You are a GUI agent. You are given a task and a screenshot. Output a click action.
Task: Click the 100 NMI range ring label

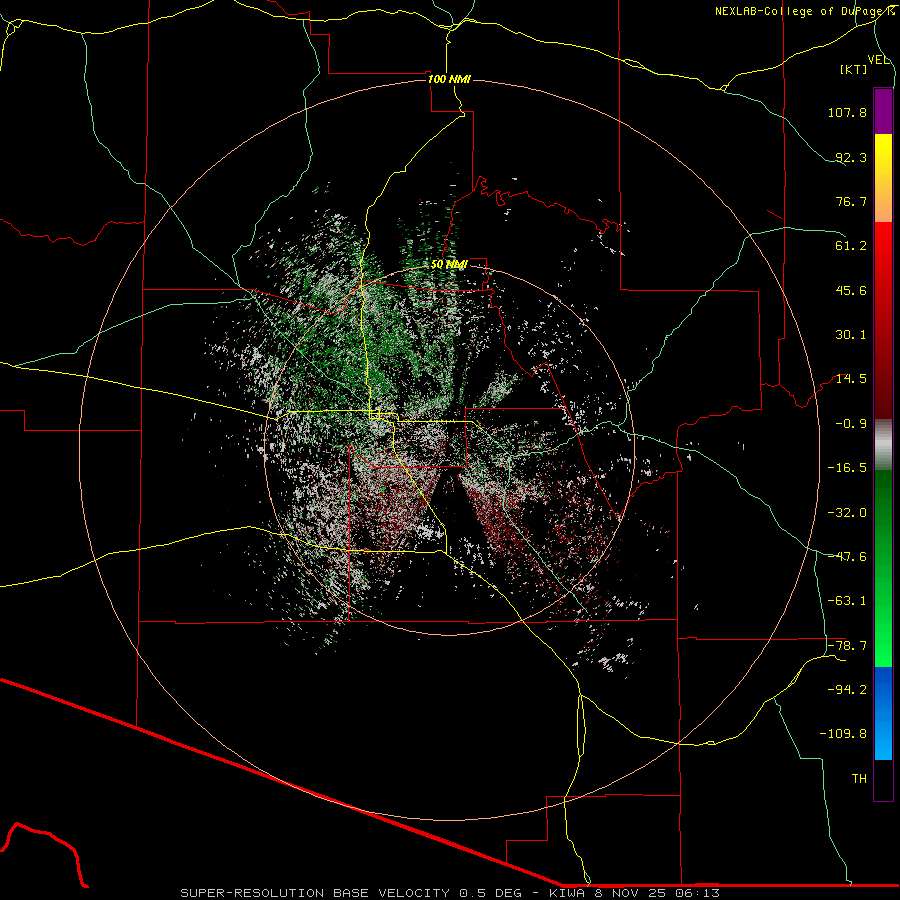[x=449, y=79]
